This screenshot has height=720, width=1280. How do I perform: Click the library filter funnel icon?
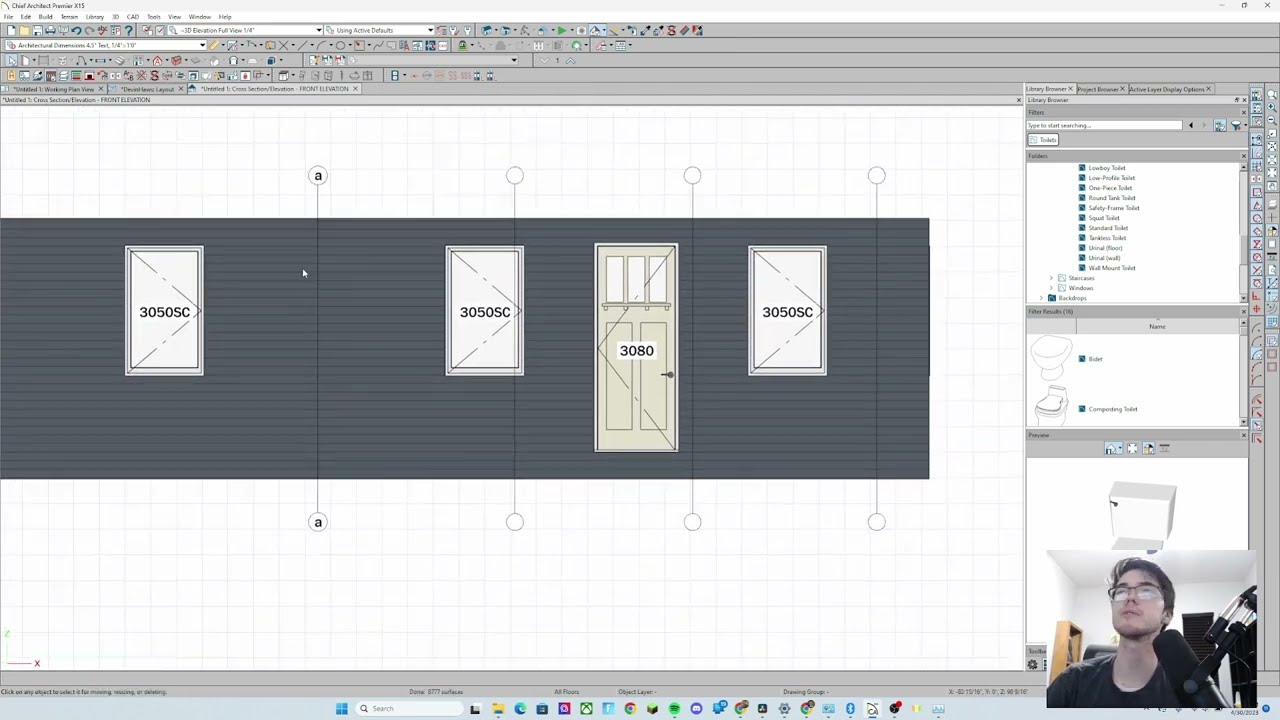(x=1236, y=125)
